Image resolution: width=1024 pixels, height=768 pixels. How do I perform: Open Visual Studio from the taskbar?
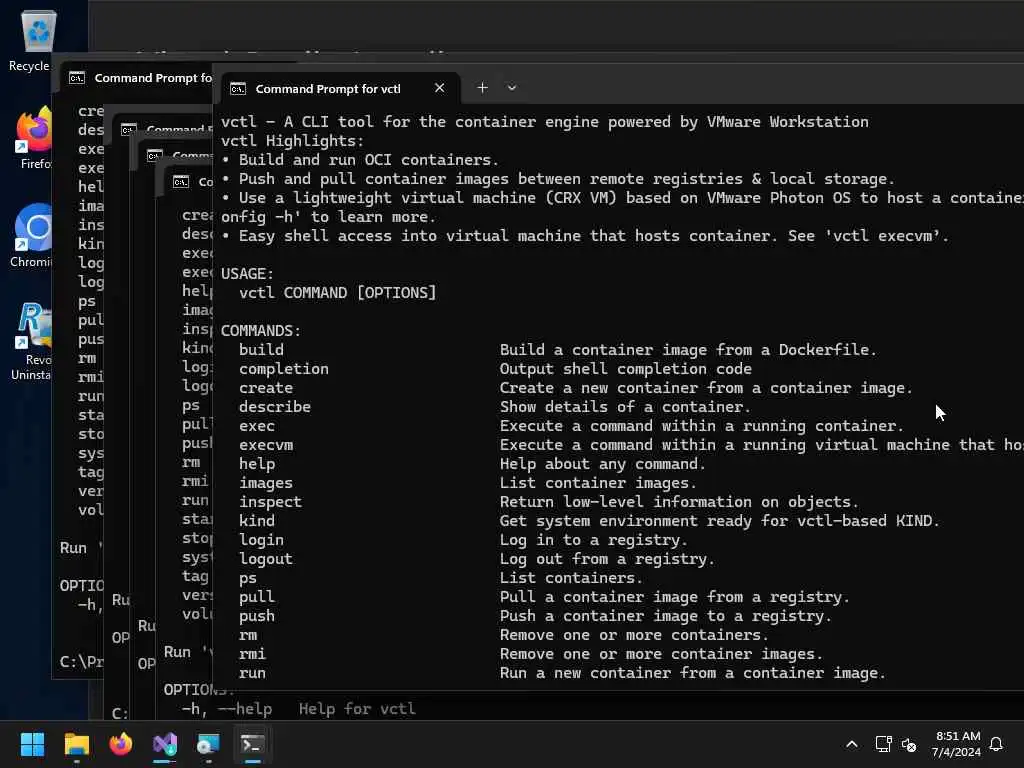coord(165,744)
